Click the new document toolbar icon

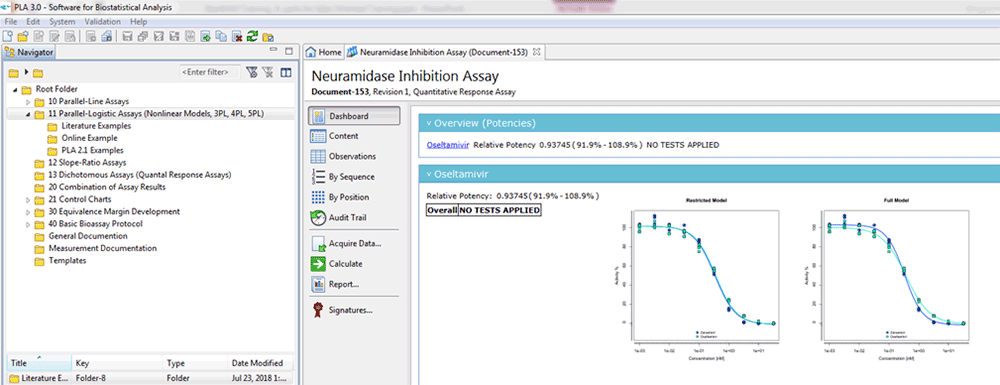point(8,36)
